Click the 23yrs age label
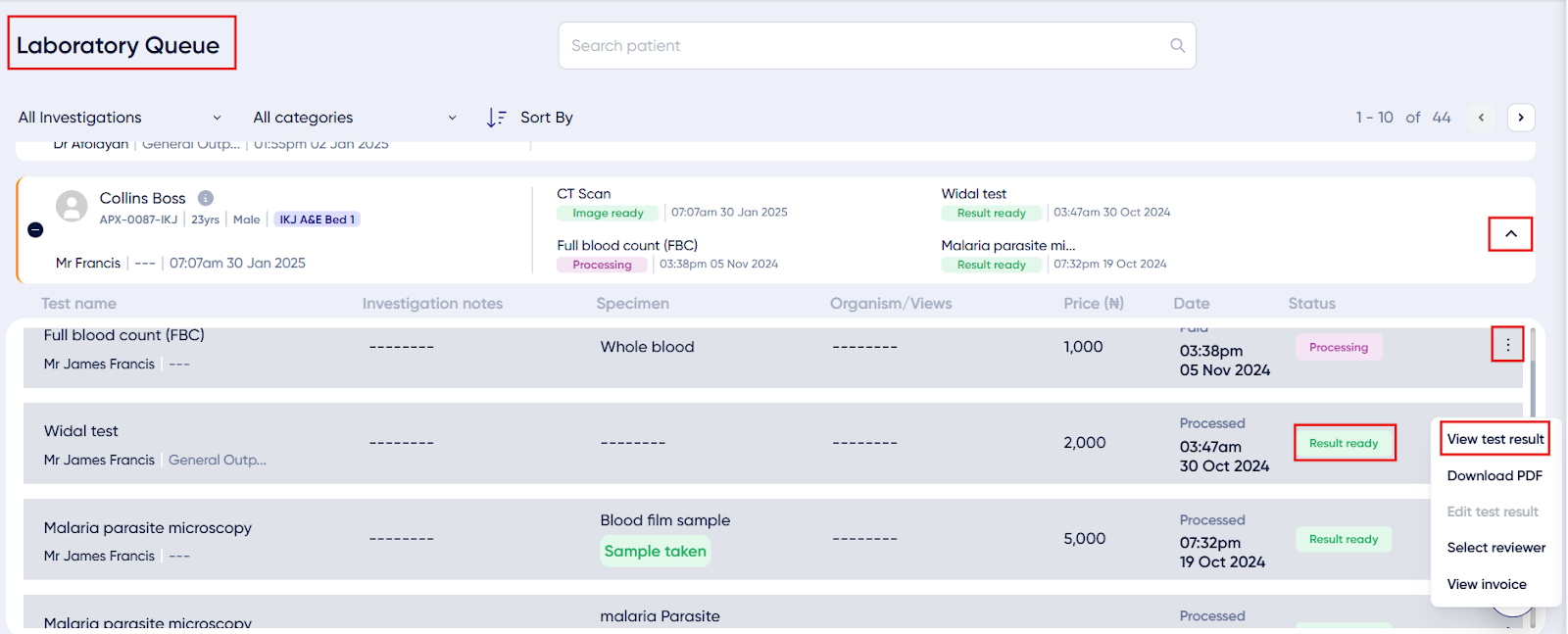 click(x=205, y=219)
